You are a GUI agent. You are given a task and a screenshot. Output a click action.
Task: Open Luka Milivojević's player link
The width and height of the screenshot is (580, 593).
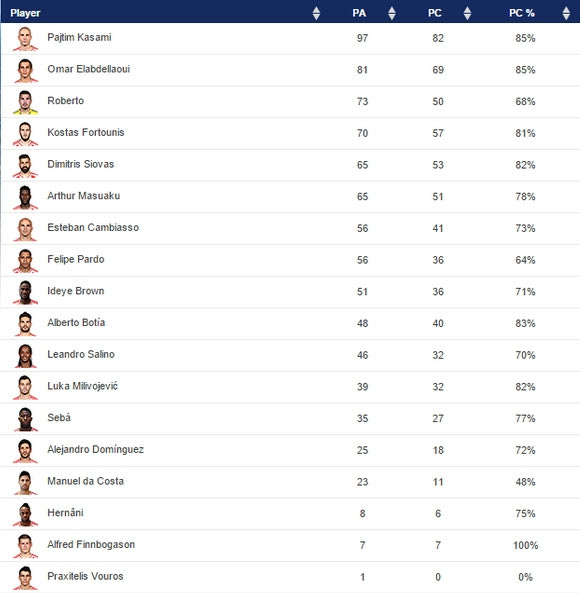(x=82, y=386)
